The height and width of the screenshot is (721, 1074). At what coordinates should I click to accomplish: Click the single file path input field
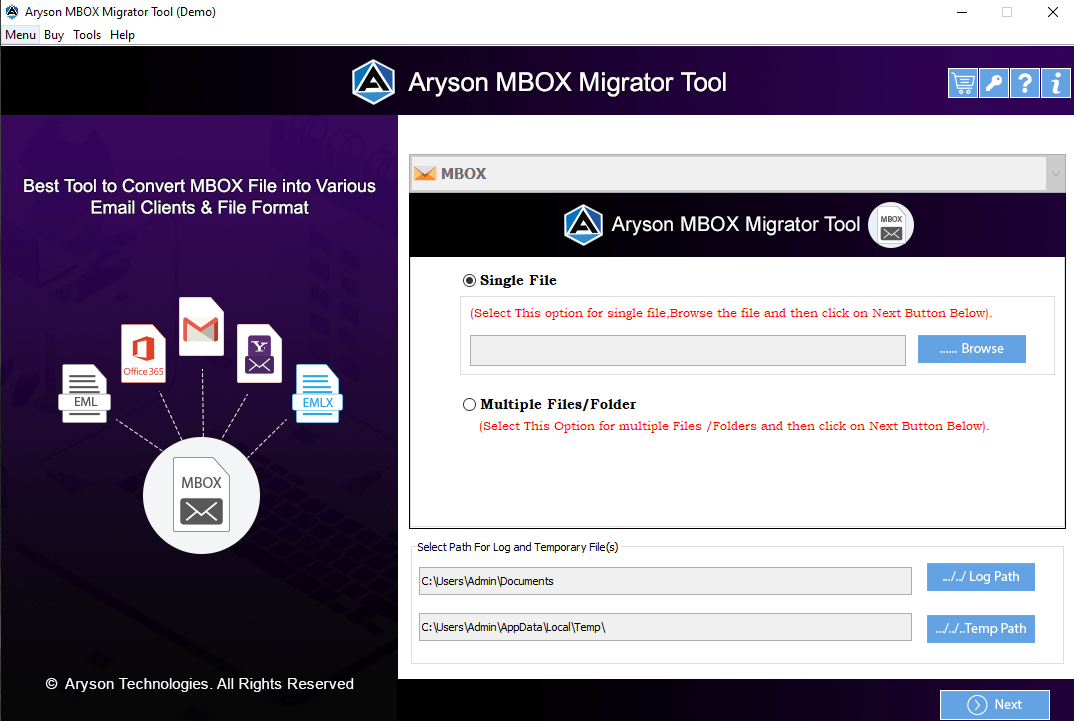(x=688, y=351)
